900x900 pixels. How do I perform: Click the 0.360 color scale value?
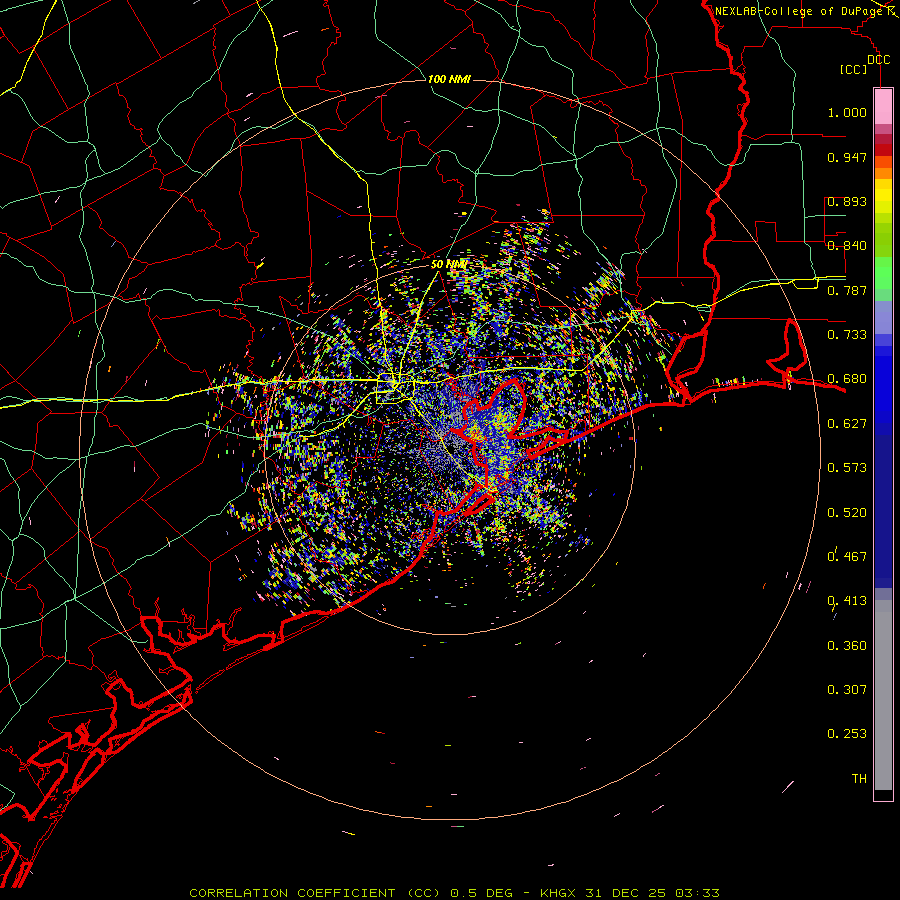pyautogui.click(x=847, y=646)
